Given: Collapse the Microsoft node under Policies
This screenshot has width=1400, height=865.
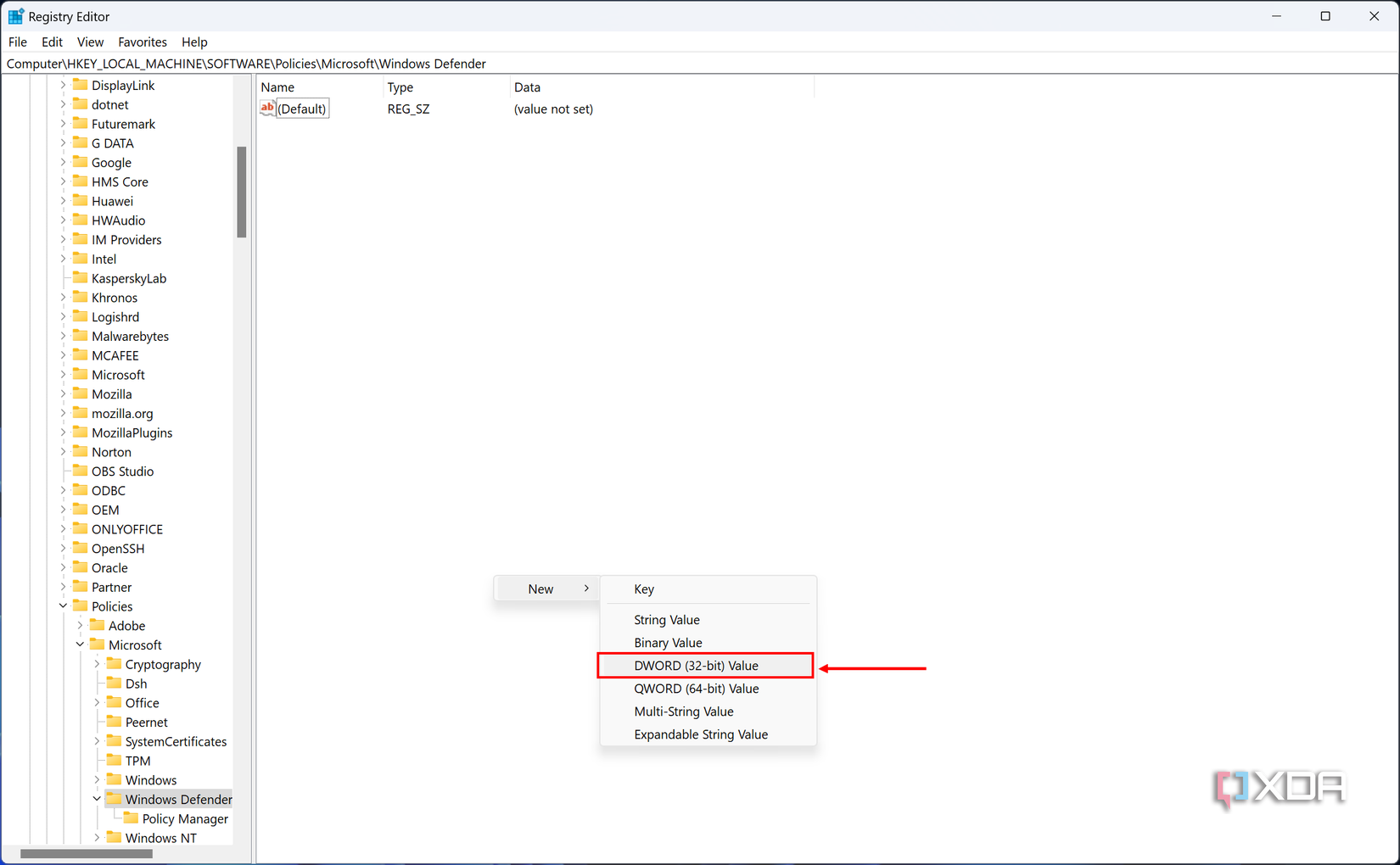Looking at the screenshot, I should [80, 645].
